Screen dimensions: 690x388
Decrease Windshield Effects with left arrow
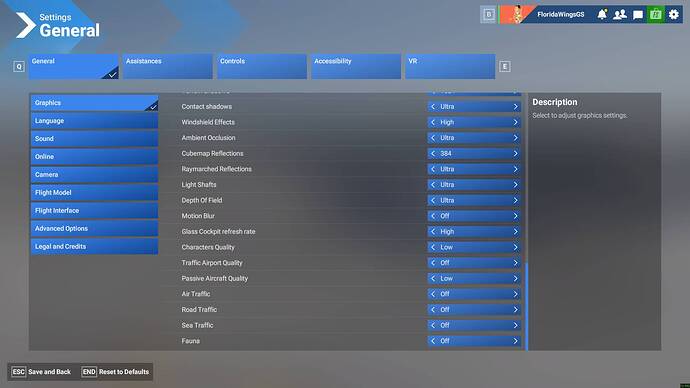click(x=433, y=122)
